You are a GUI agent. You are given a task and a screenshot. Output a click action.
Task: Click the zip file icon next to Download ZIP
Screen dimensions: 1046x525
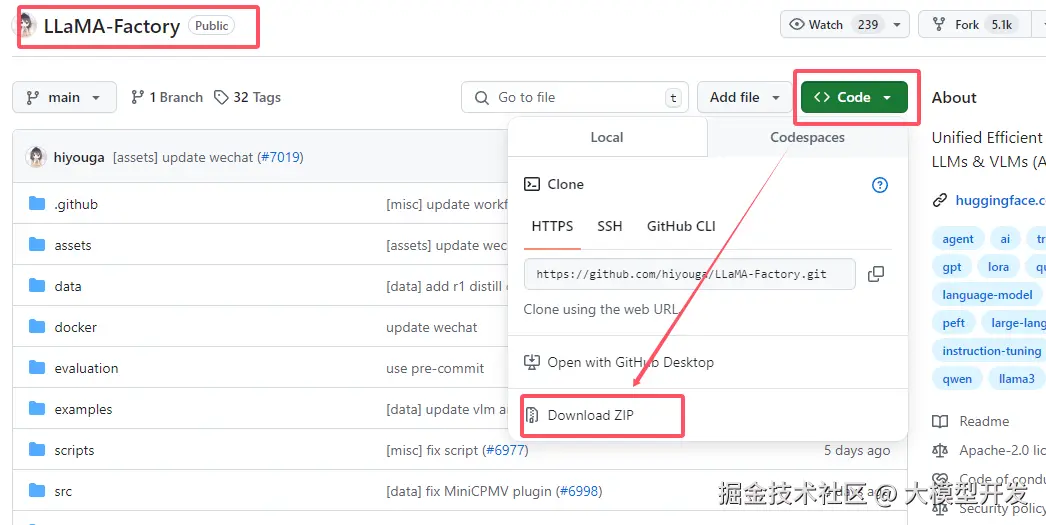(532, 415)
